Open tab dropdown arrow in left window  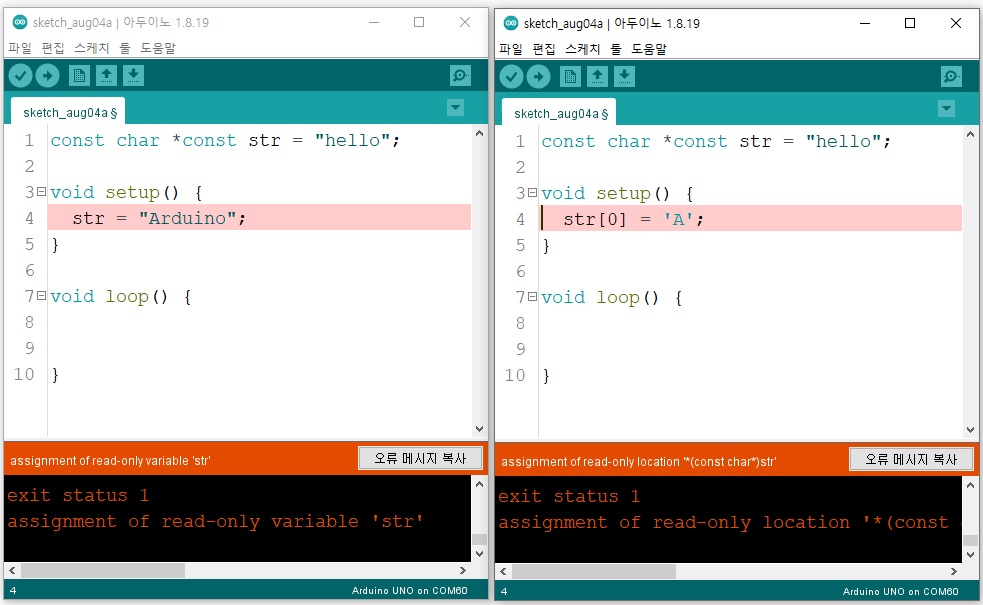pyautogui.click(x=456, y=108)
